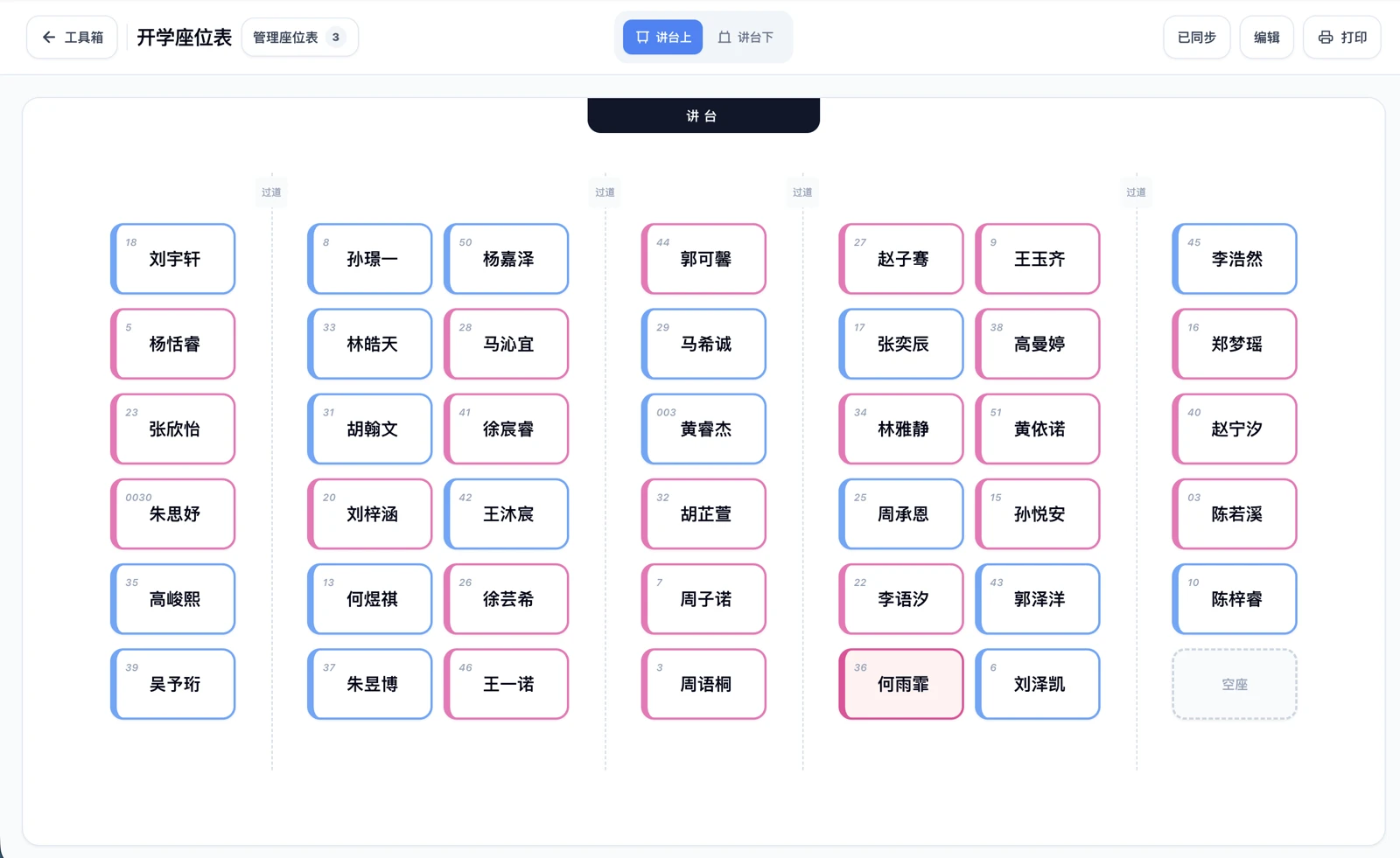
Task: Open the 管理座位表 list with badge 3
Action: (x=299, y=38)
